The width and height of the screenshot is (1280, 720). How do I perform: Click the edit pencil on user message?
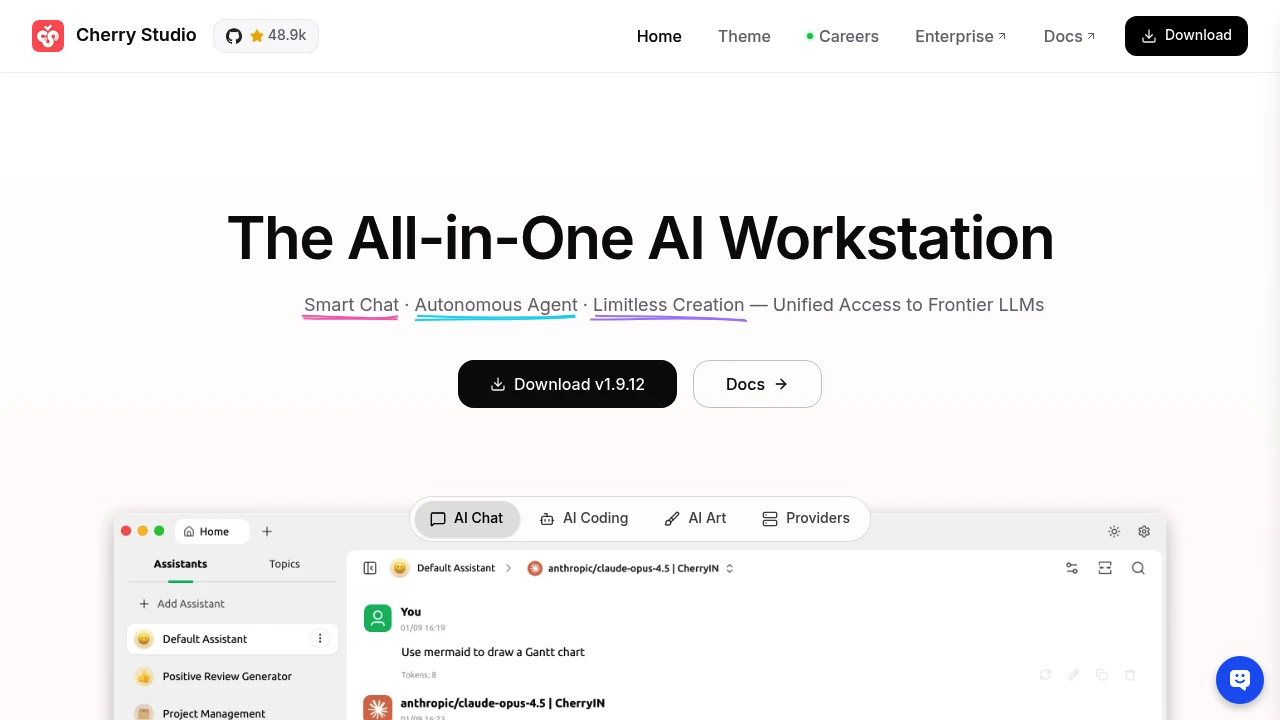pos(1073,675)
